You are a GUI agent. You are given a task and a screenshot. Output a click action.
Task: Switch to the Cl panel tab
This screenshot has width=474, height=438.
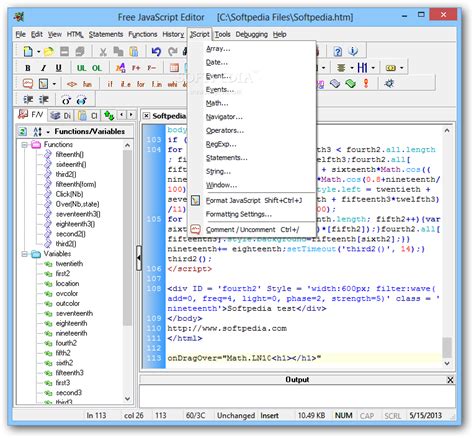[x=87, y=116]
